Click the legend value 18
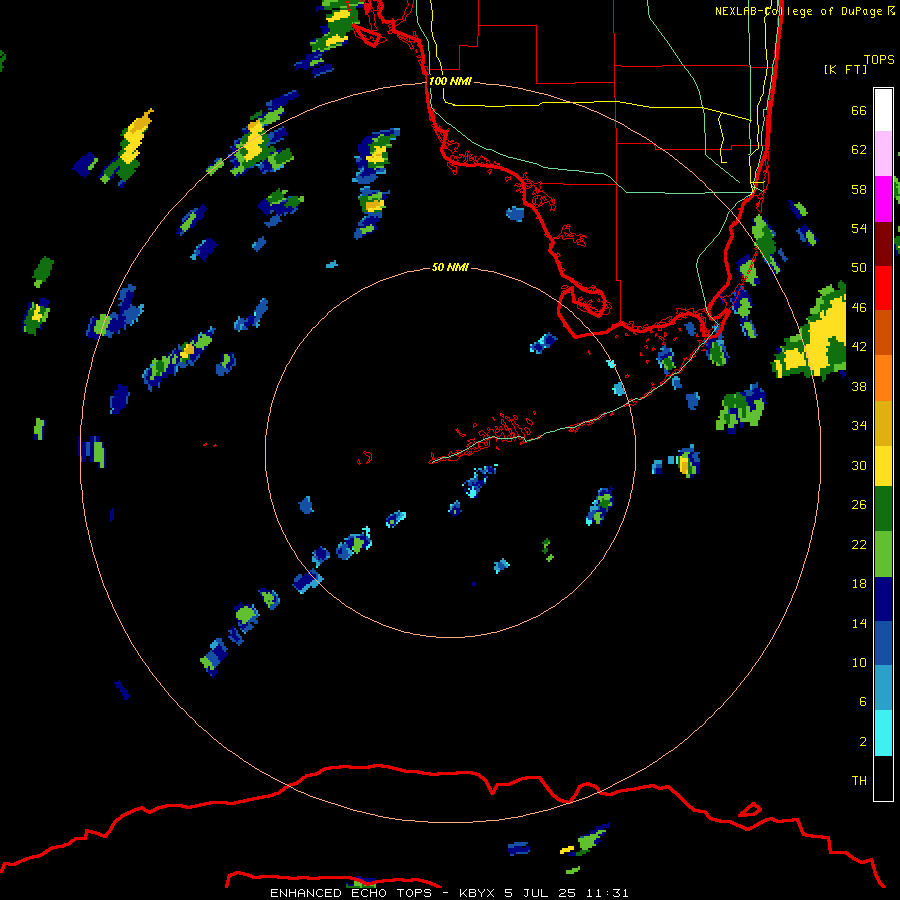The height and width of the screenshot is (900, 900). pyautogui.click(x=859, y=584)
